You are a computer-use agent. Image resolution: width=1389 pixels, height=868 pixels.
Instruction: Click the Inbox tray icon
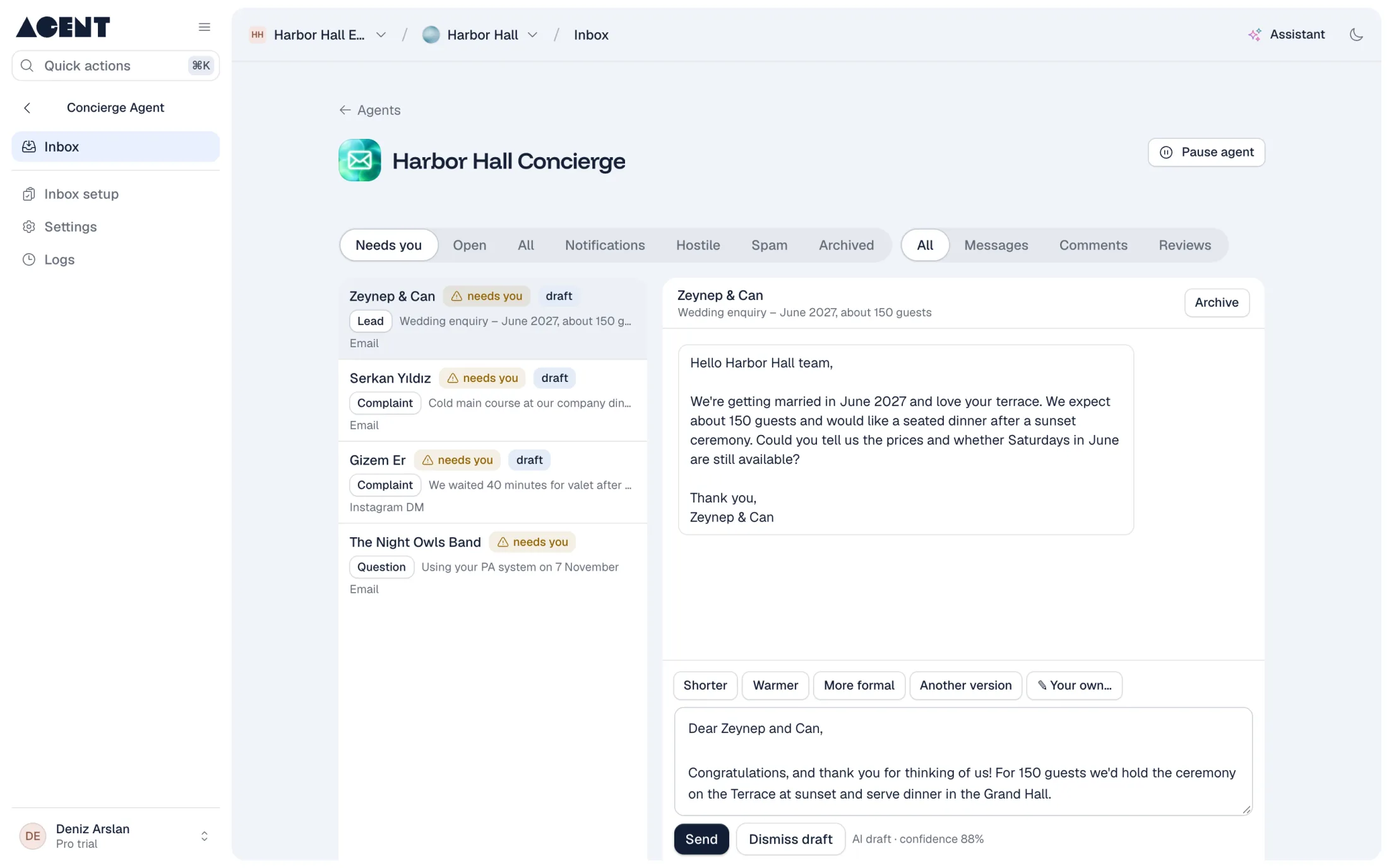point(29,147)
